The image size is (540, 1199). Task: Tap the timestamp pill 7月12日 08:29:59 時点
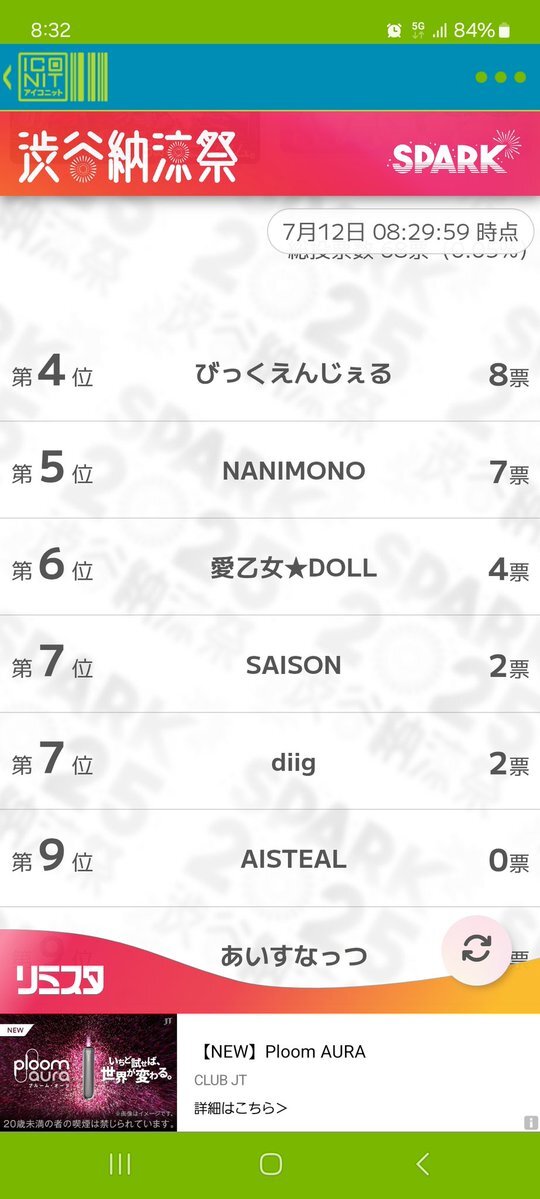pos(401,231)
